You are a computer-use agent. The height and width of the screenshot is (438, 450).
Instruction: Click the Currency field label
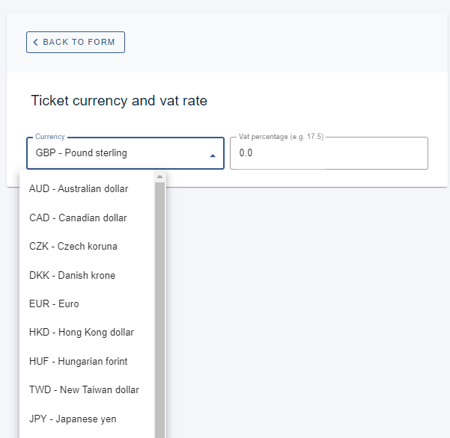pyautogui.click(x=50, y=137)
